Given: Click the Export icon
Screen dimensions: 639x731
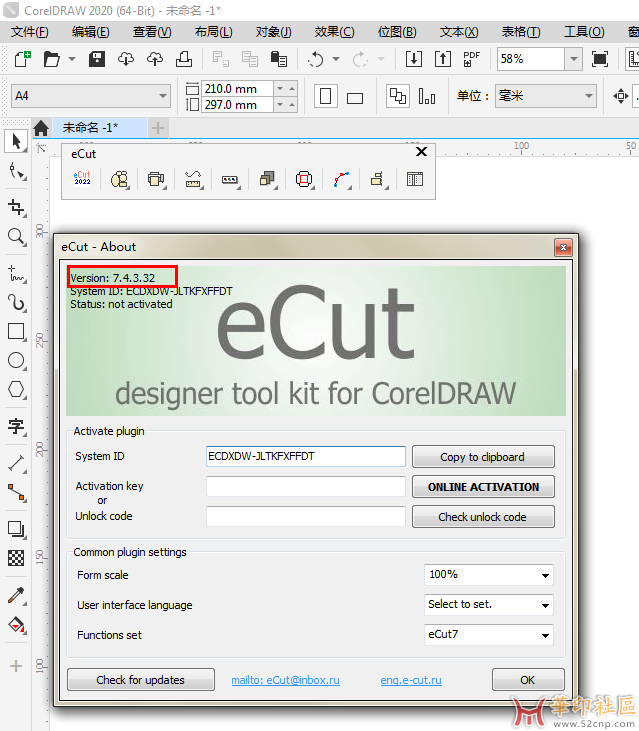Looking at the screenshot, I should 443,59.
